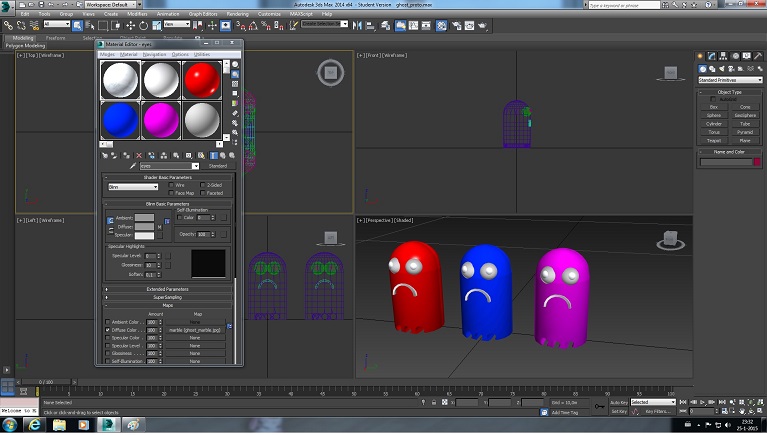This screenshot has height=435, width=767.
Task: Open the Material Editor Navigation menu
Action: pos(155,54)
